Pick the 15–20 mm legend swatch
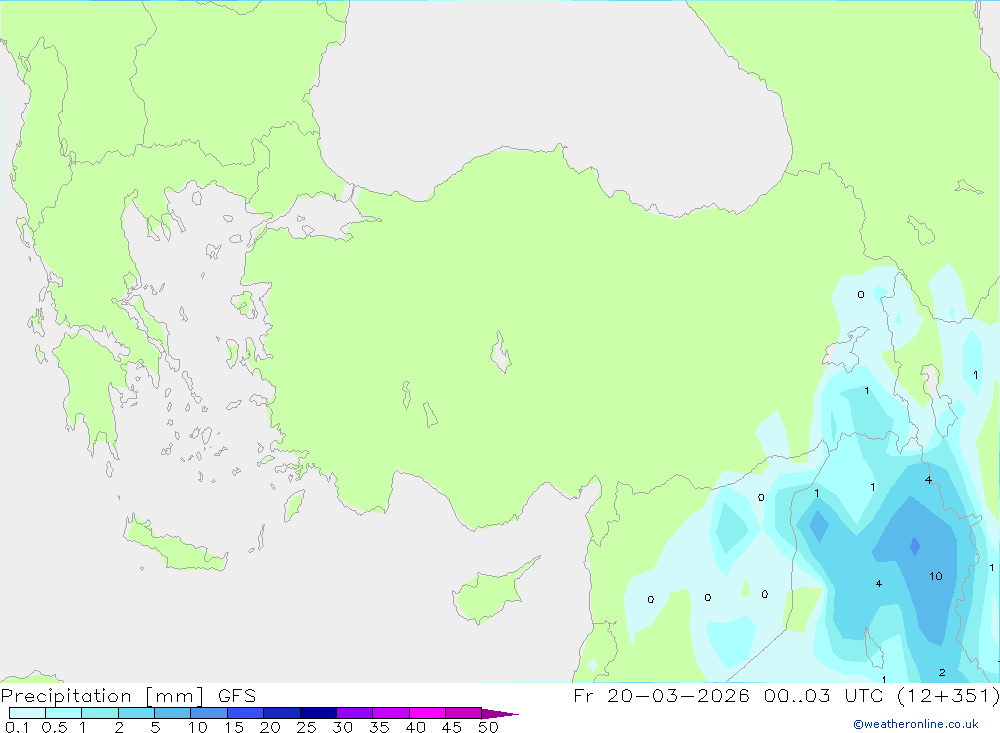 [x=245, y=713]
